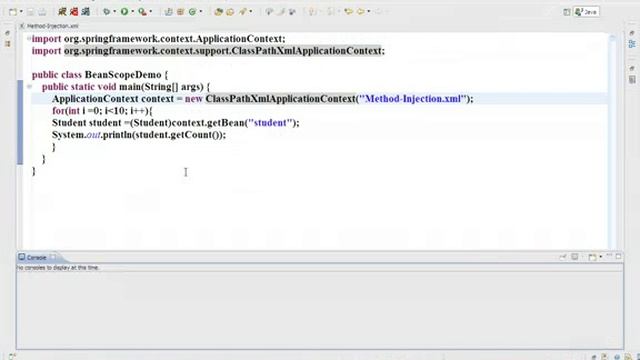This screenshot has width=640, height=360.
Task: Close the Console view tab
Action: pyautogui.click(x=53, y=257)
